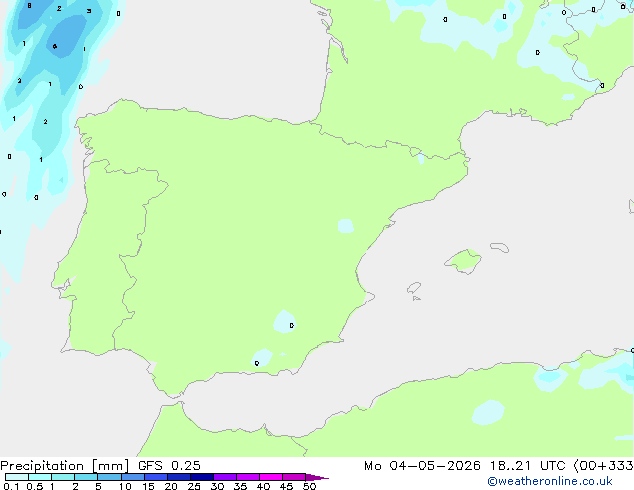Click the '15' legend scale label
Image resolution: width=634 pixels, height=490 pixels.
click(x=148, y=486)
